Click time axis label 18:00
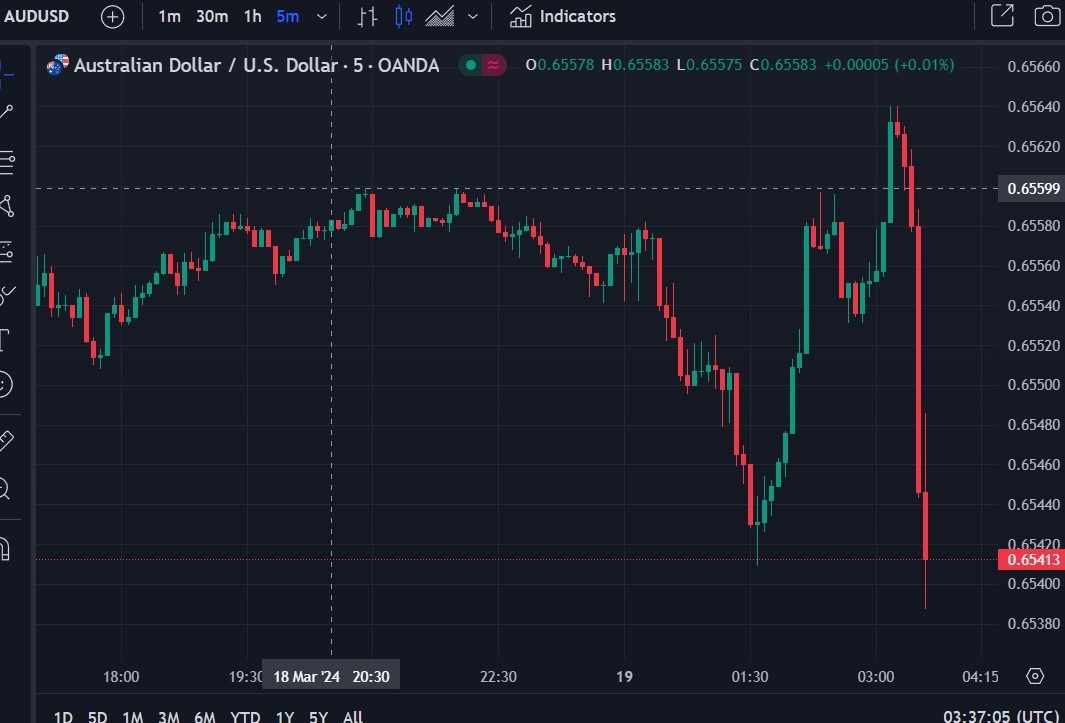Screen dimensions: 1065x723 click(x=121, y=677)
